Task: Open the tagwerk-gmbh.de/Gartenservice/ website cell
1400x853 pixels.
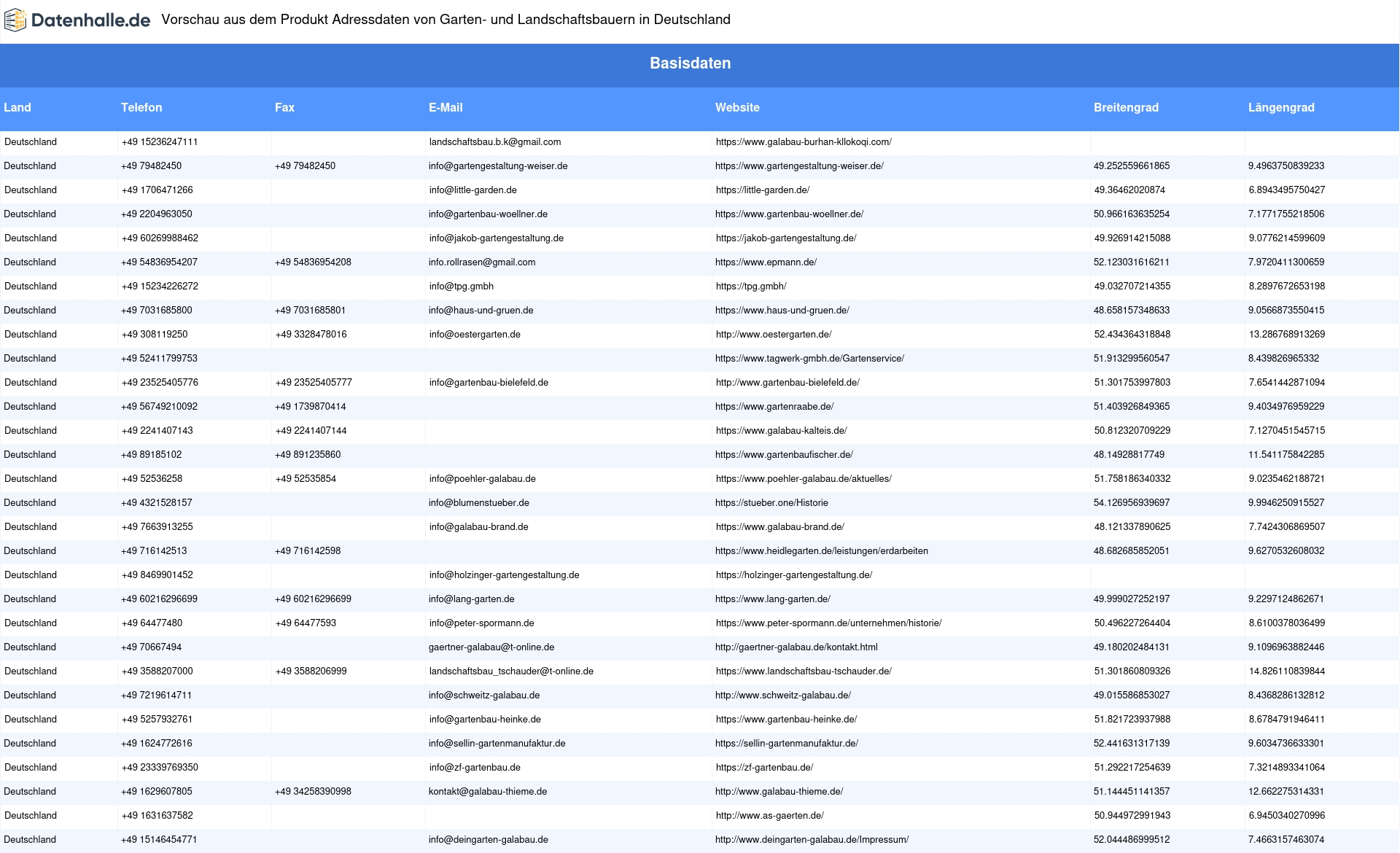Action: pyautogui.click(x=809, y=359)
